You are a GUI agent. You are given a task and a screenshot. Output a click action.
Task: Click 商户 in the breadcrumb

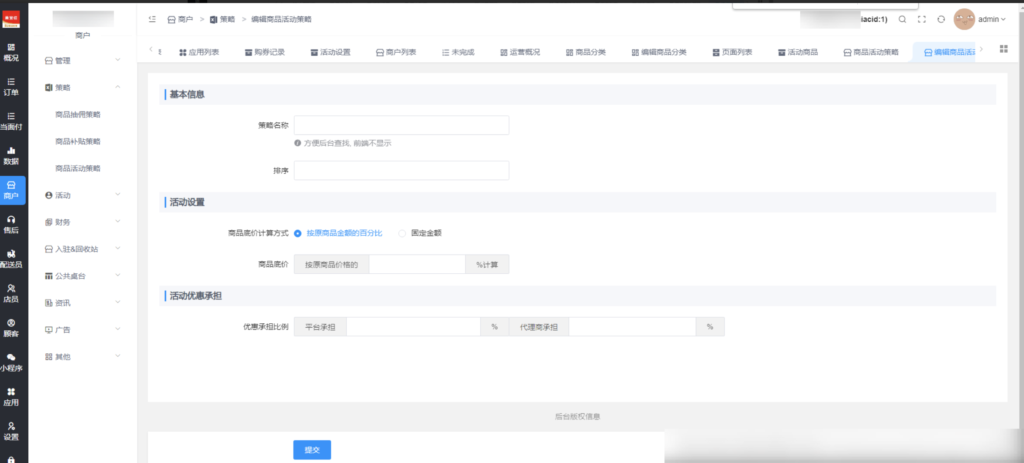coord(180,20)
